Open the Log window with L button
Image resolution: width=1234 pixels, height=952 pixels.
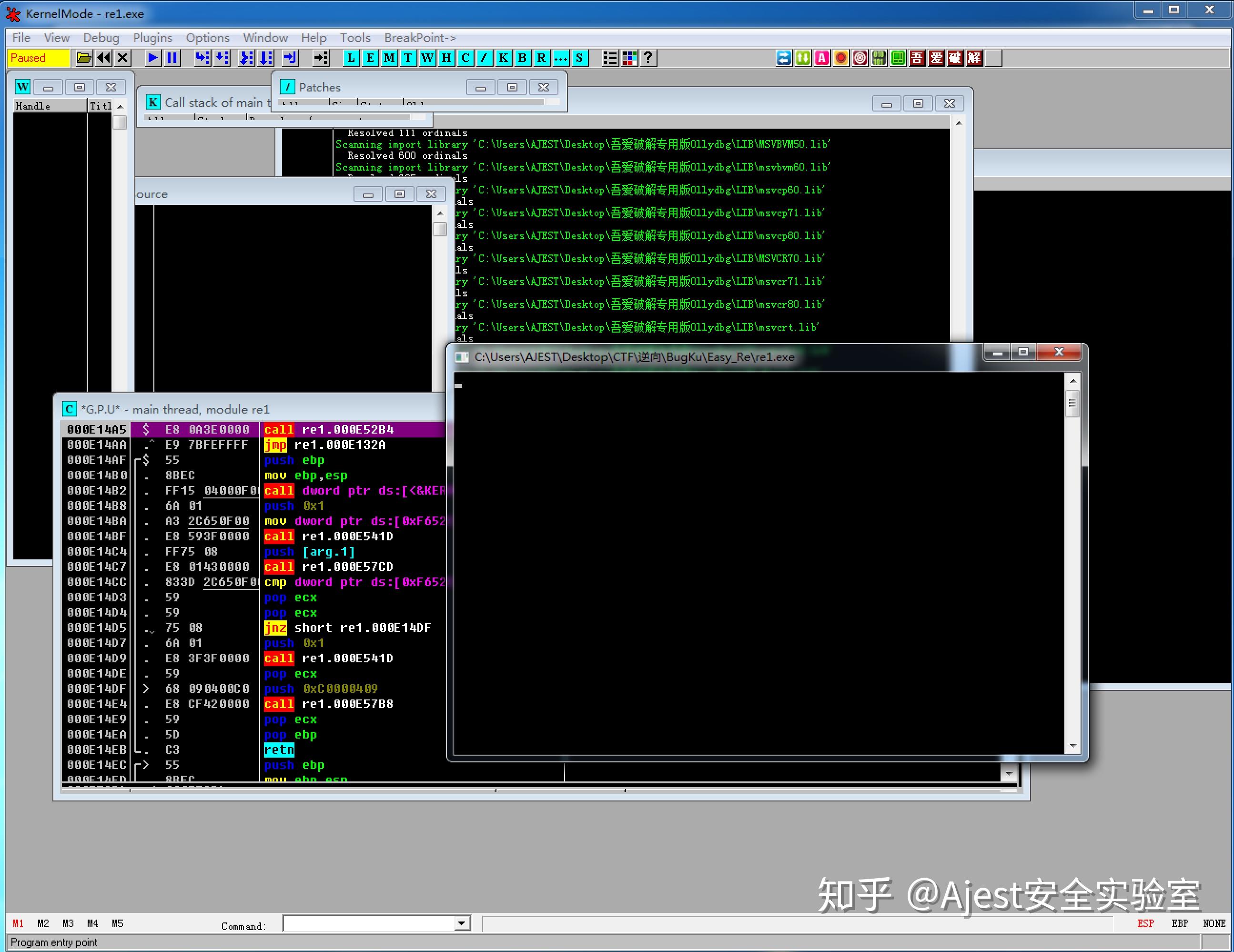coord(351,58)
